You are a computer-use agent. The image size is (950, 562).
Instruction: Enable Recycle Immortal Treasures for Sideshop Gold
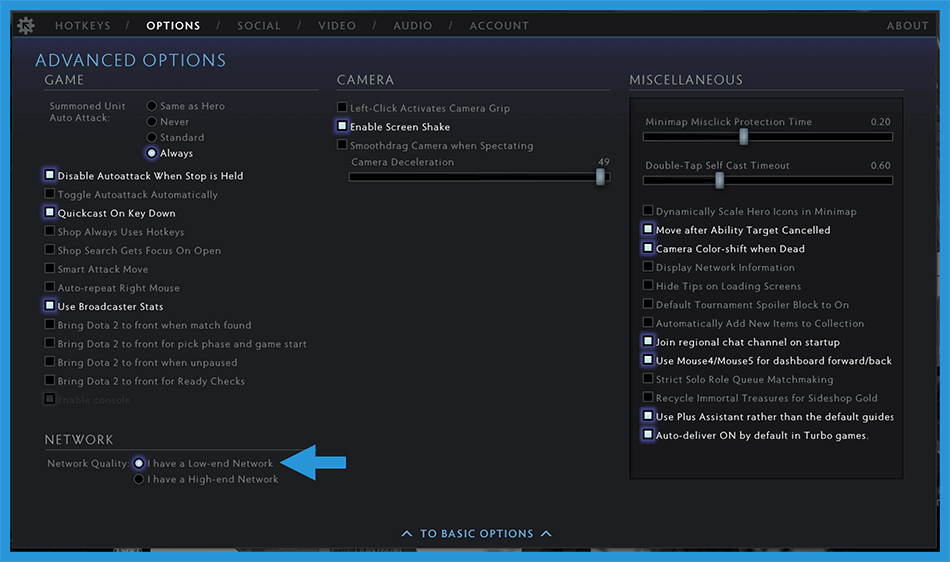[x=648, y=397]
